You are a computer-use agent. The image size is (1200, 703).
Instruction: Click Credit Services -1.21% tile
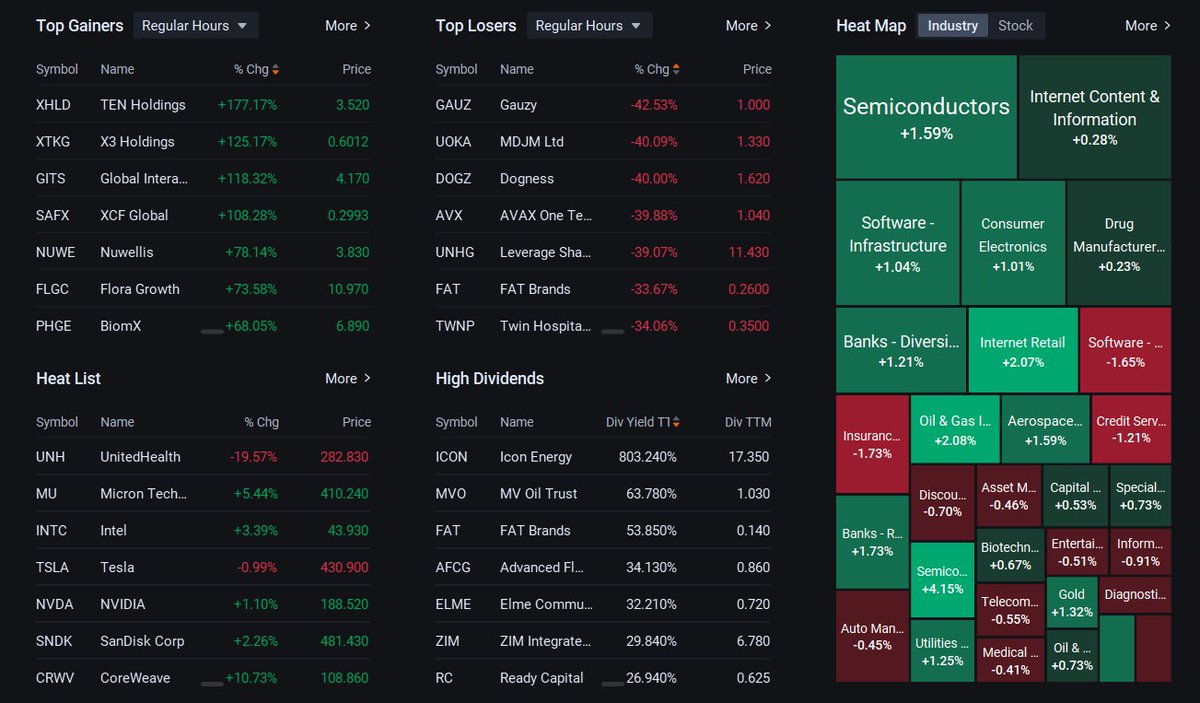(x=1131, y=429)
